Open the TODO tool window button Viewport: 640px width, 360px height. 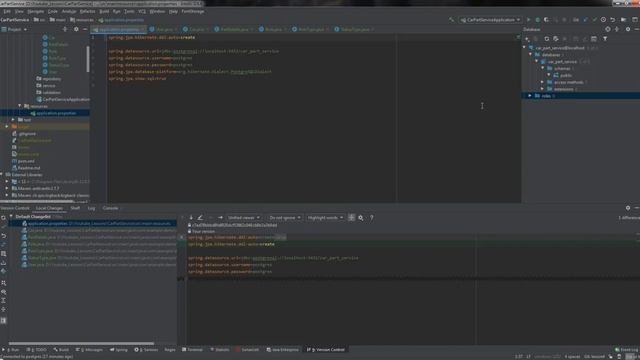[36, 350]
